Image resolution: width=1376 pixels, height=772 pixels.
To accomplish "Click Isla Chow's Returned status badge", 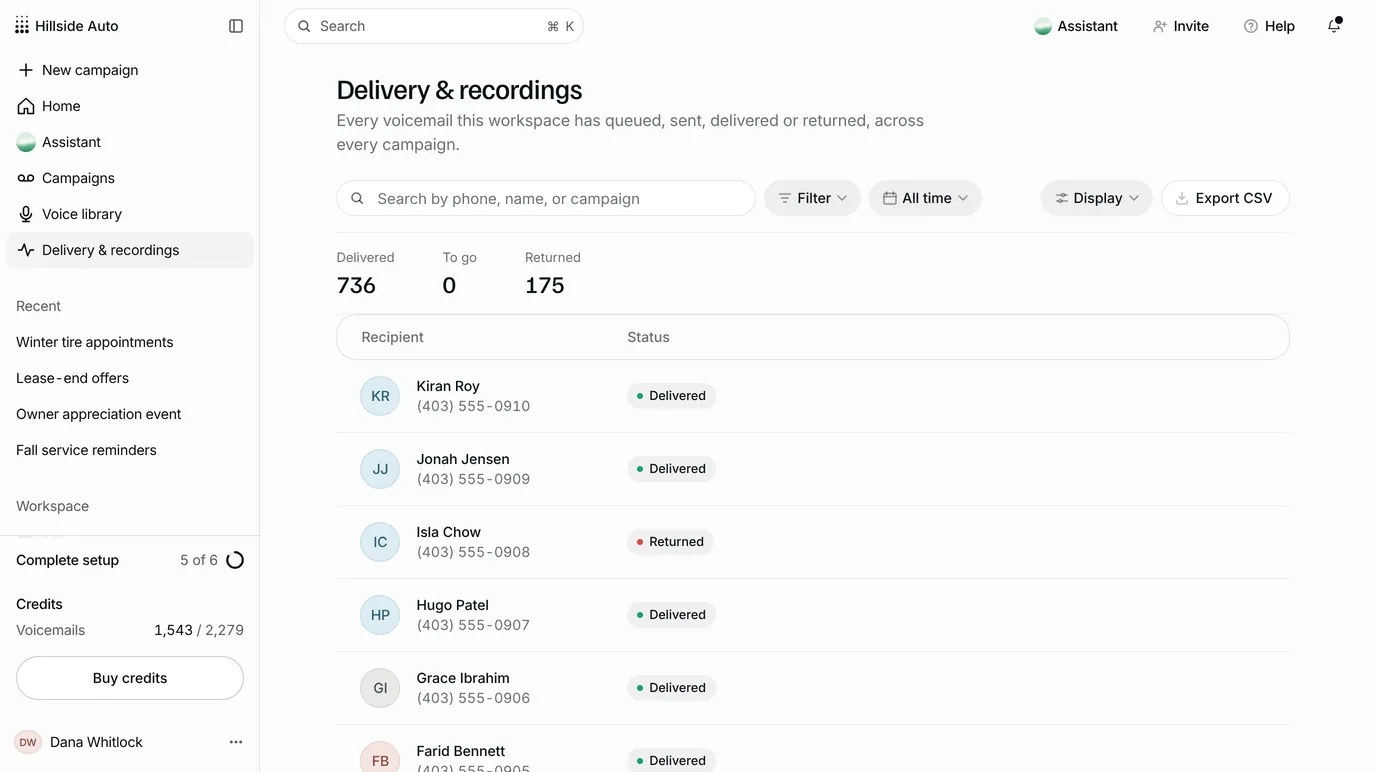I will [x=670, y=542].
